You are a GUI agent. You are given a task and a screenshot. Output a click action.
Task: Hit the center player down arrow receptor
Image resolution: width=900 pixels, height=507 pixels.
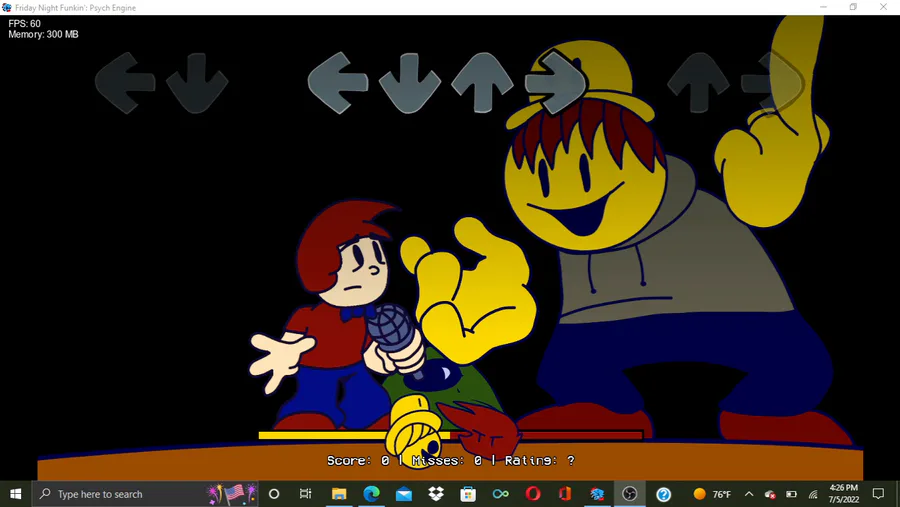click(x=409, y=83)
